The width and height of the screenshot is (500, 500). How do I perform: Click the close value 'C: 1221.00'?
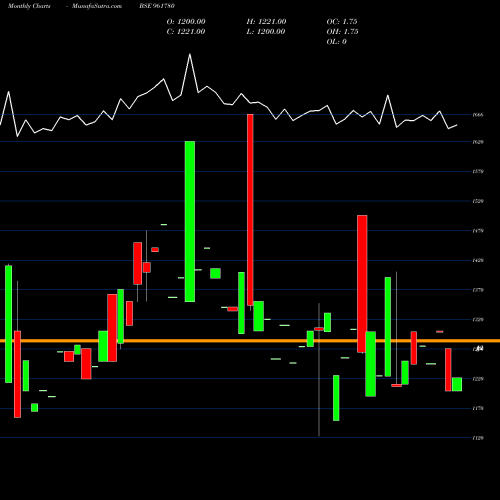pyautogui.click(x=186, y=32)
